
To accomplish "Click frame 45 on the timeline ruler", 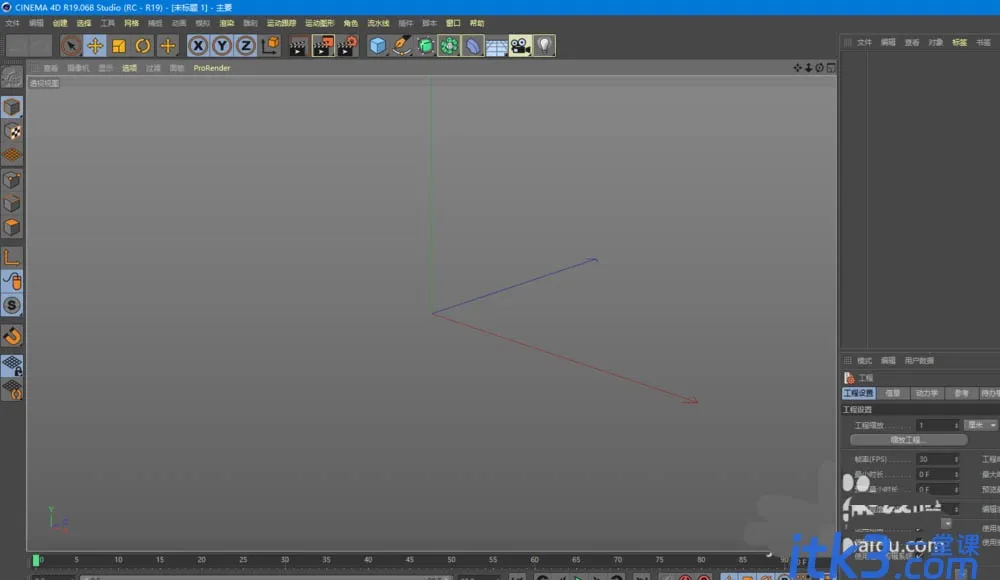I will point(409,560).
